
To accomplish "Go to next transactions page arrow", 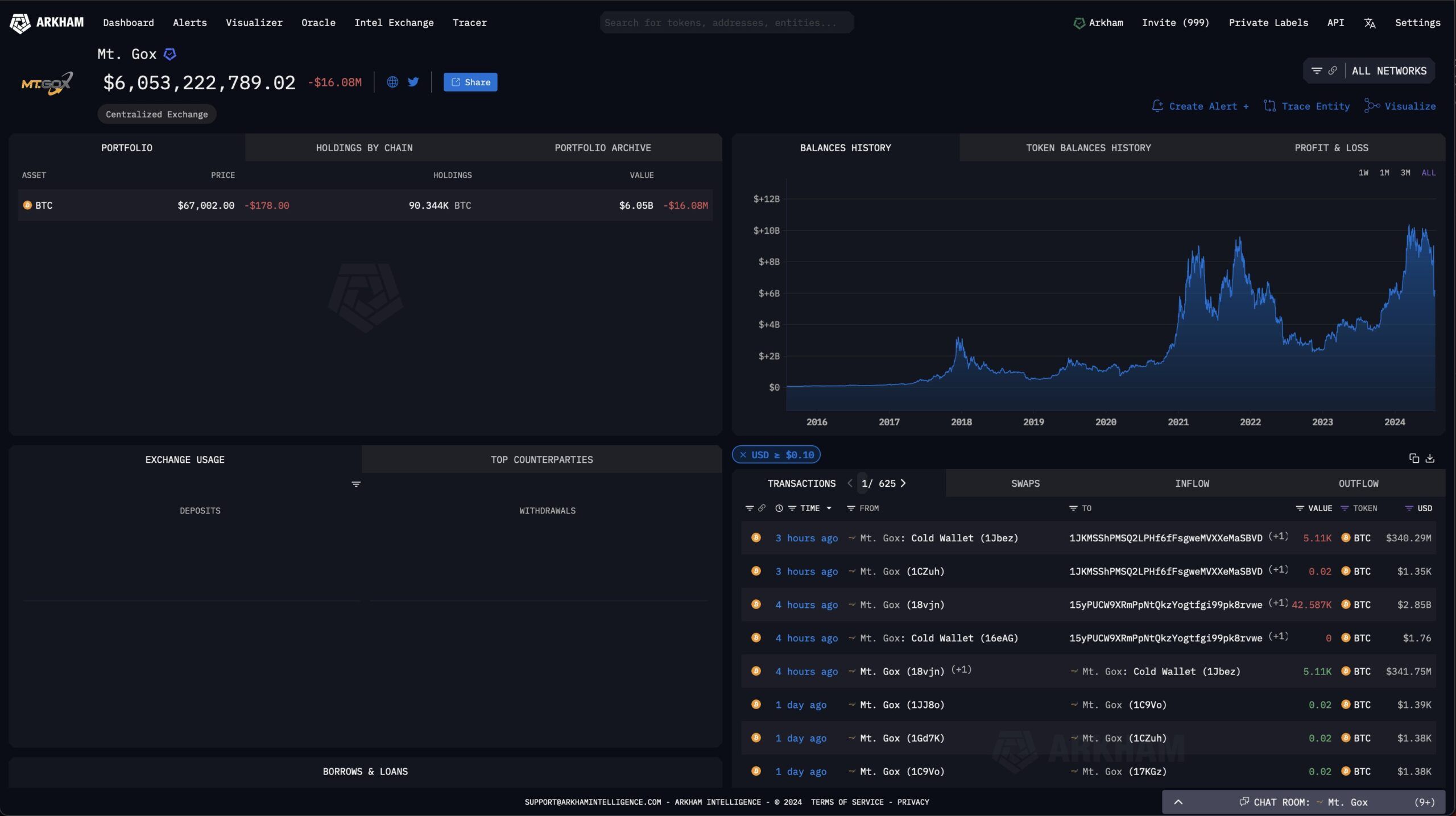I will (x=903, y=483).
